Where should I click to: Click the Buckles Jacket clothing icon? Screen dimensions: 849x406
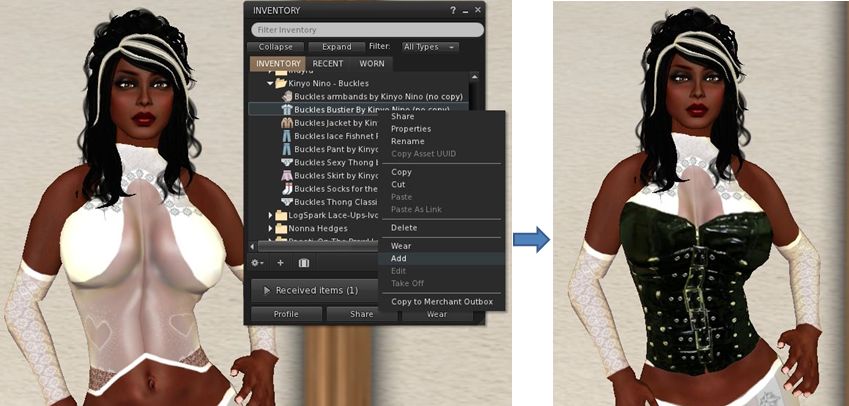pos(286,122)
